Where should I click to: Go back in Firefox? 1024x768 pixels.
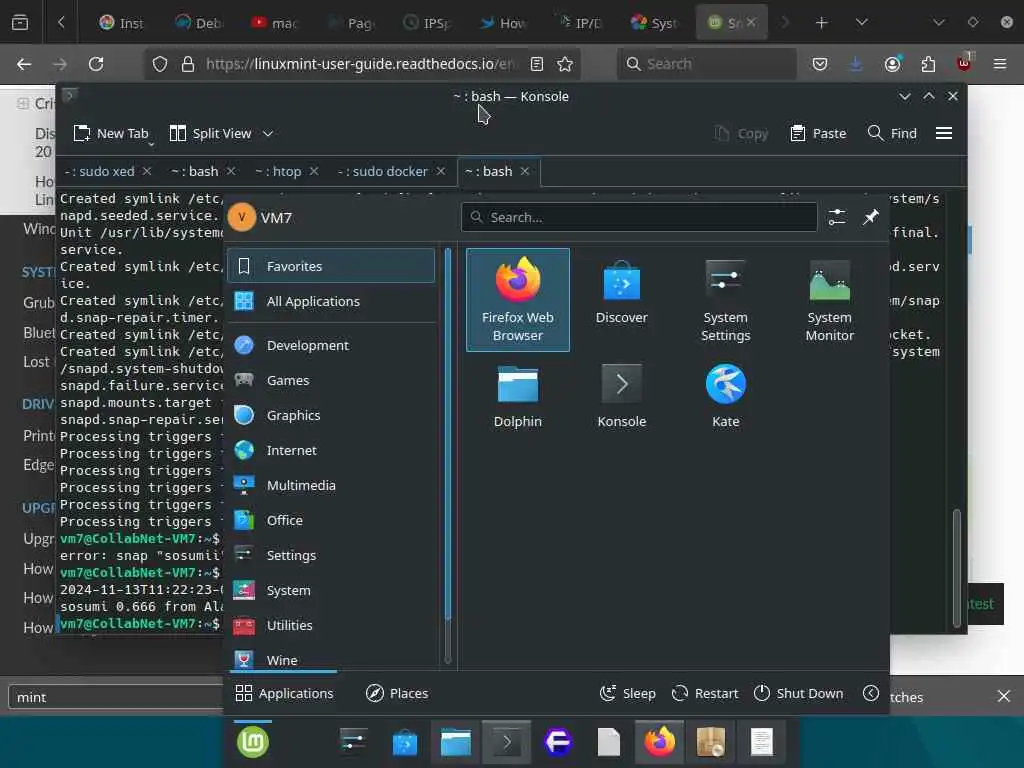(x=24, y=64)
